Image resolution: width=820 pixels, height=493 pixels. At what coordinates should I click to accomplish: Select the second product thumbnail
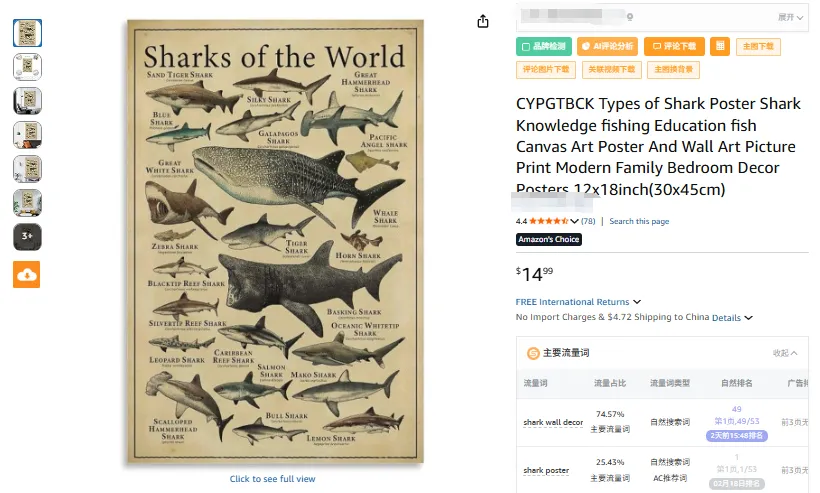pos(27,67)
